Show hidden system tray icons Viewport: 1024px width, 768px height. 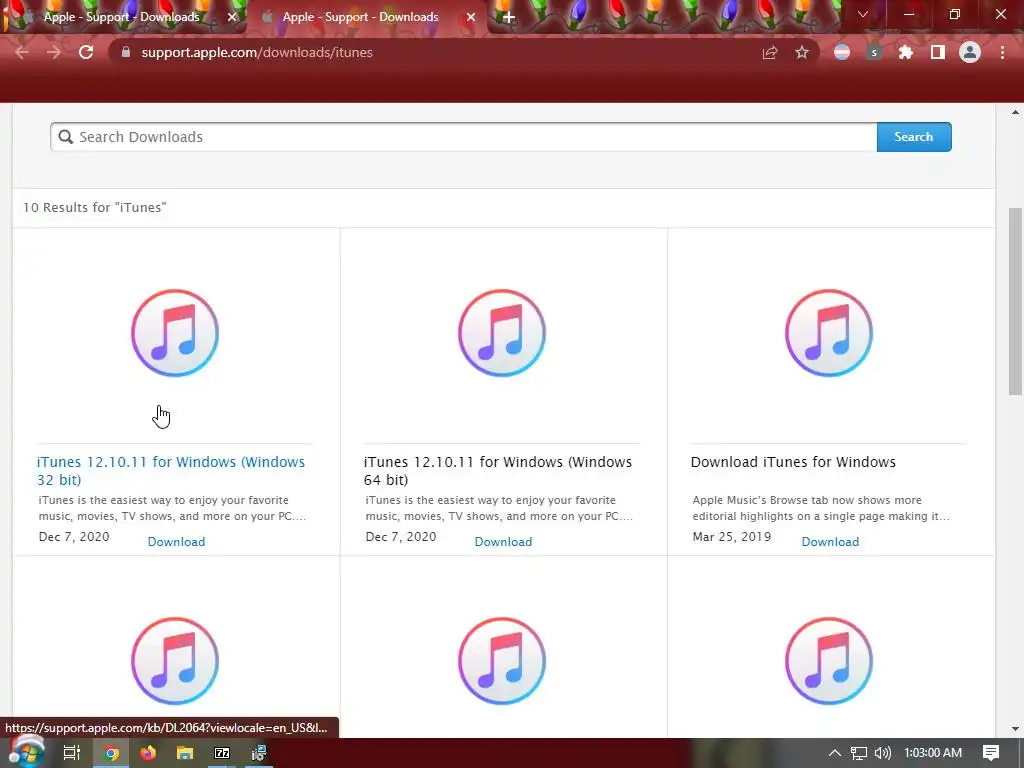[835, 753]
